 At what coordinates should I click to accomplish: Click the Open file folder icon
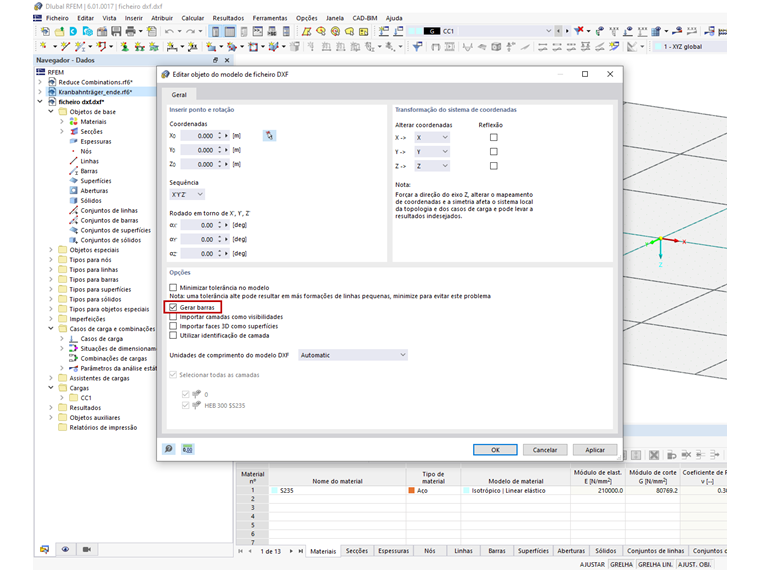click(59, 32)
